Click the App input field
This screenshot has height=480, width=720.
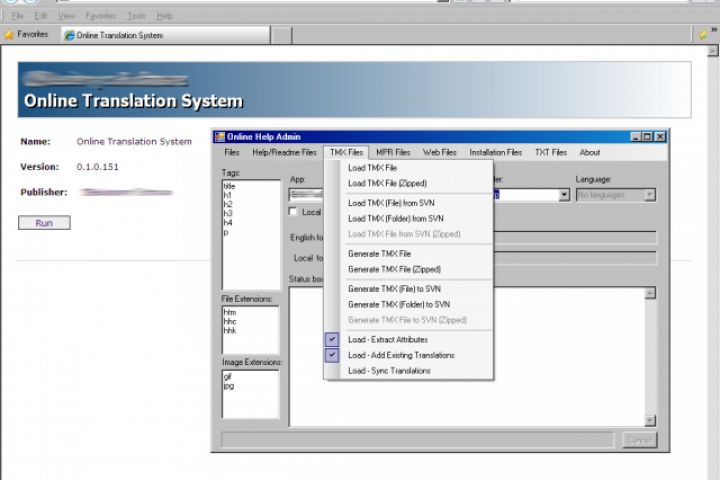click(306, 195)
